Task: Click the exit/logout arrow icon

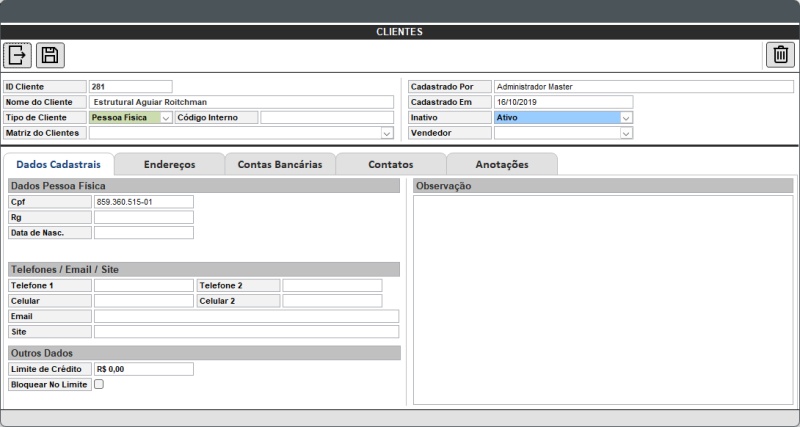Action: [x=18, y=56]
